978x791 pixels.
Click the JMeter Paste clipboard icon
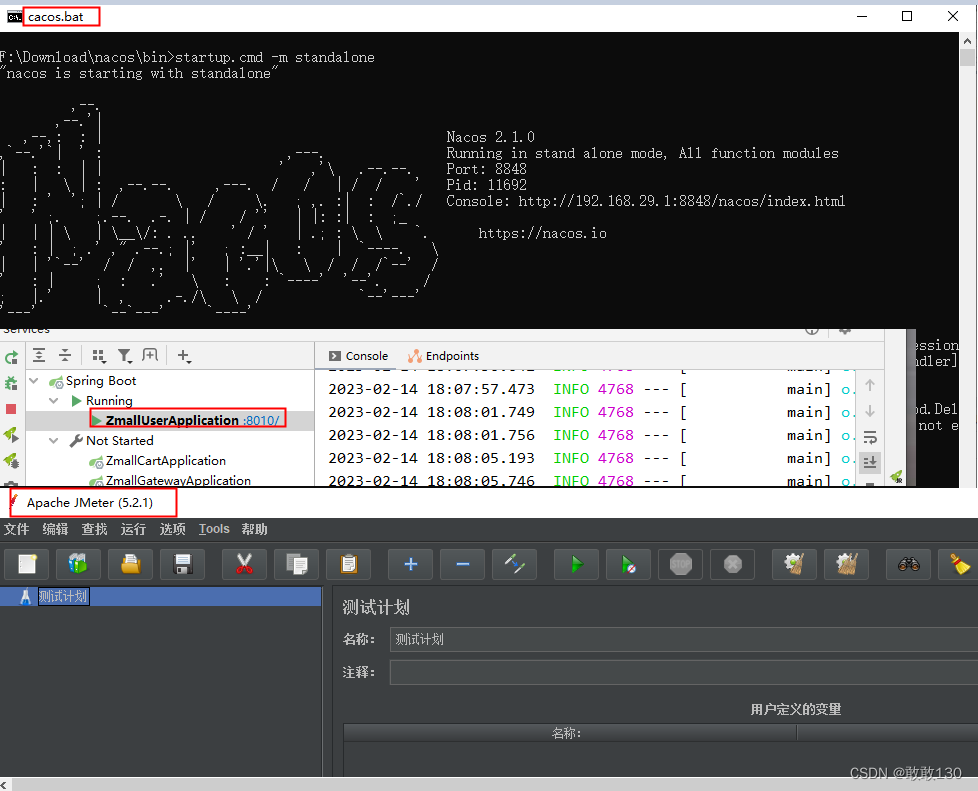(x=349, y=565)
